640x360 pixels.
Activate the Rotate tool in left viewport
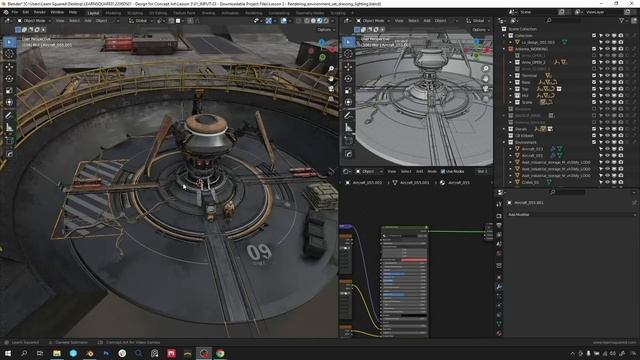pos(9,78)
